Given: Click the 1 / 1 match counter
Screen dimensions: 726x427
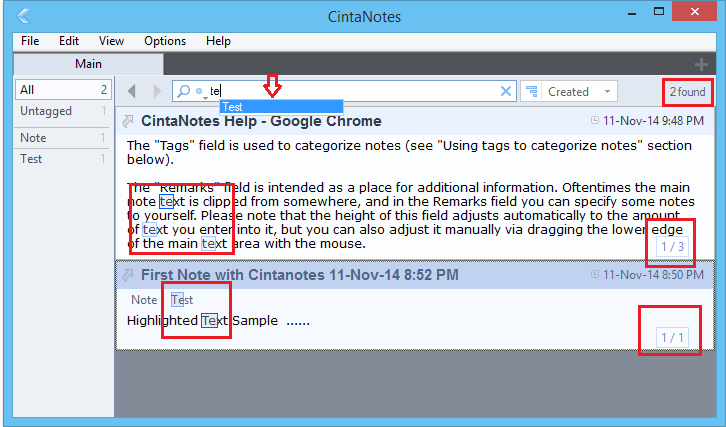Looking at the screenshot, I should click(672, 338).
